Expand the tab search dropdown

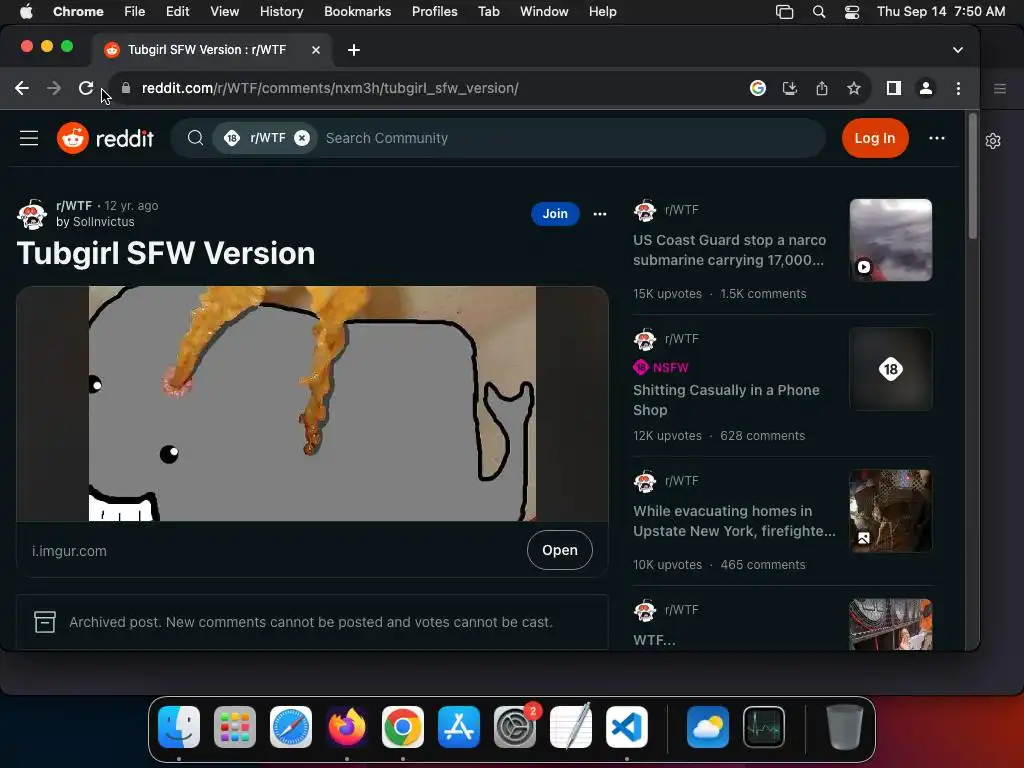click(957, 50)
